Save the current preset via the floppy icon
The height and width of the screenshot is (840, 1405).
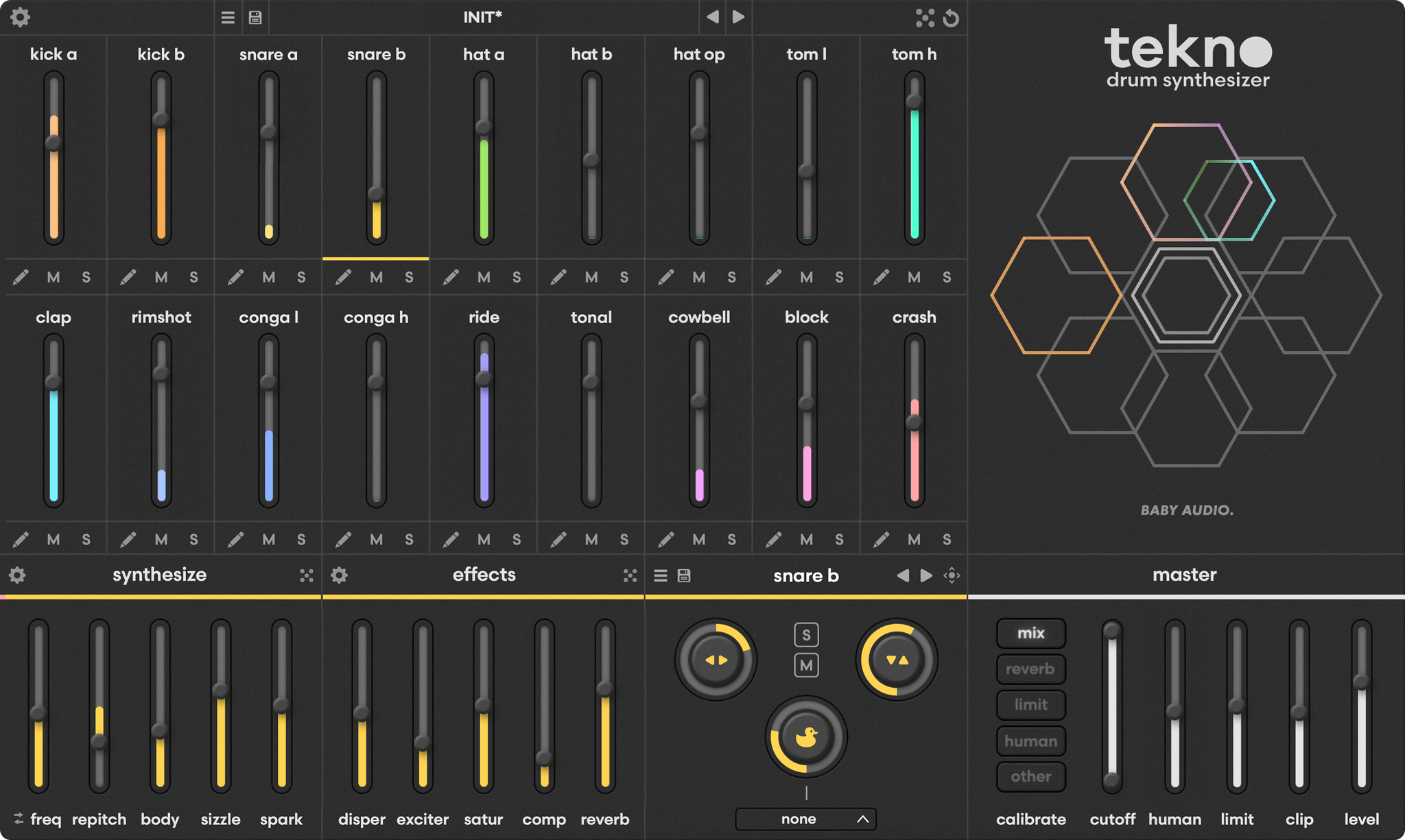pos(255,17)
